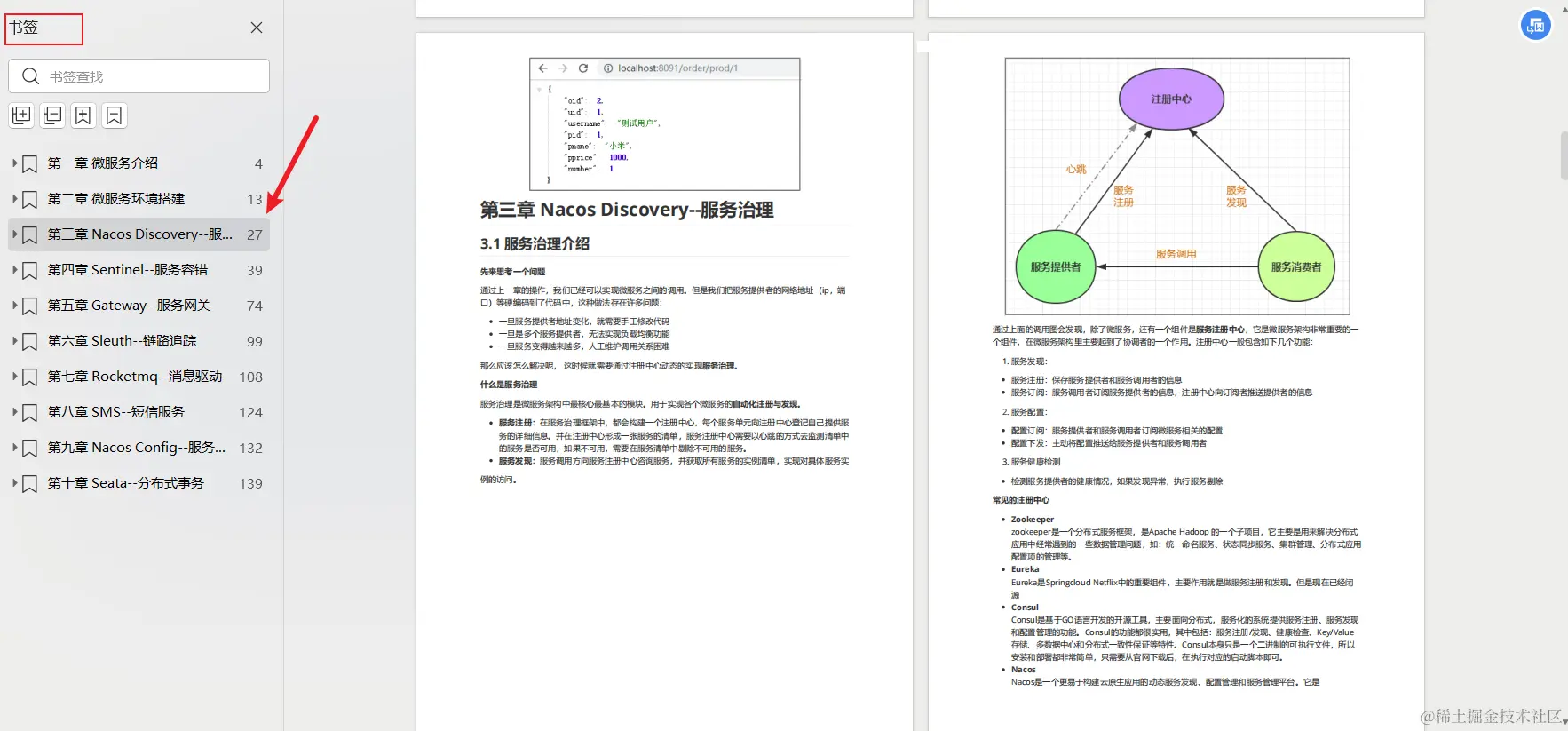Click the expand all bookmarks icon
The image size is (1568, 731).
coord(21,115)
